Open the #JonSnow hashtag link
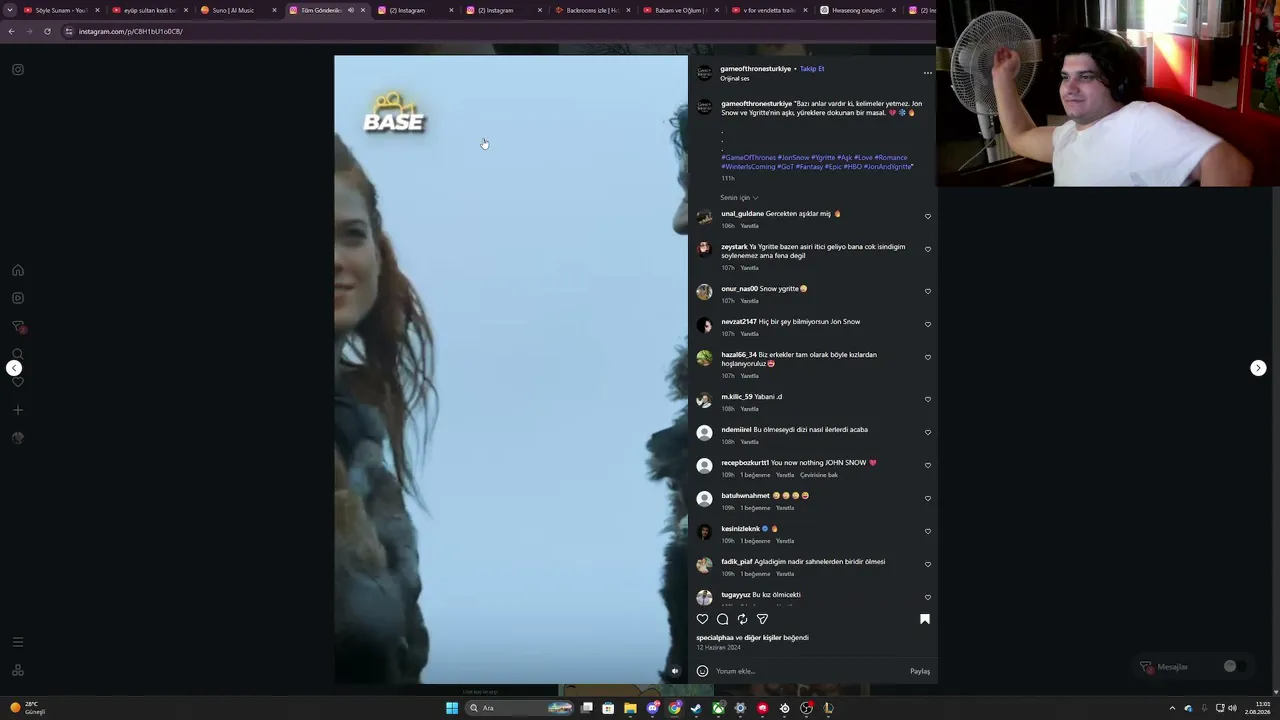Viewport: 1280px width, 720px height. pos(794,158)
